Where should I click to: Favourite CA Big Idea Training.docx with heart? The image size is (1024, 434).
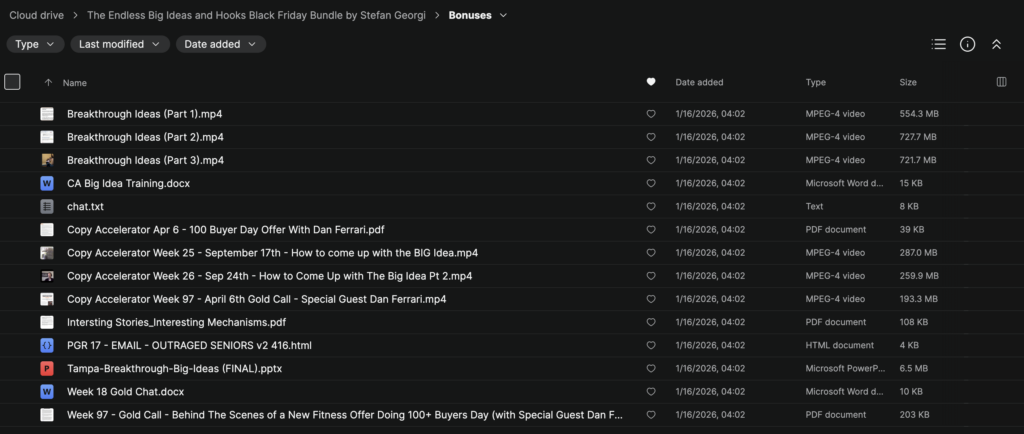click(x=650, y=183)
